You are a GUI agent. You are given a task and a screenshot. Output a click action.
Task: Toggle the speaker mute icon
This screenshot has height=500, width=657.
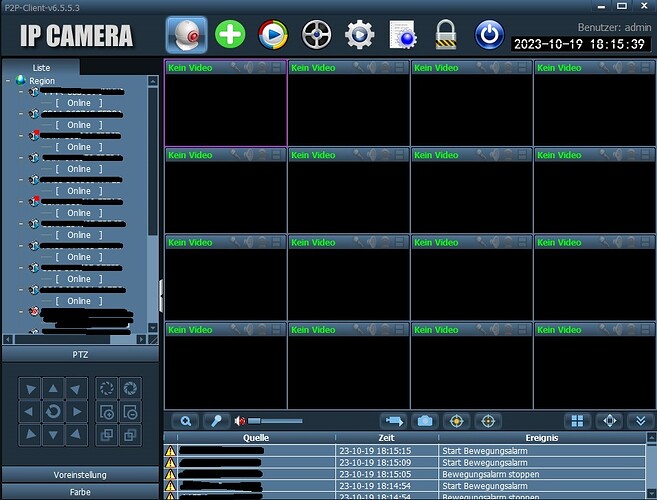click(240, 421)
